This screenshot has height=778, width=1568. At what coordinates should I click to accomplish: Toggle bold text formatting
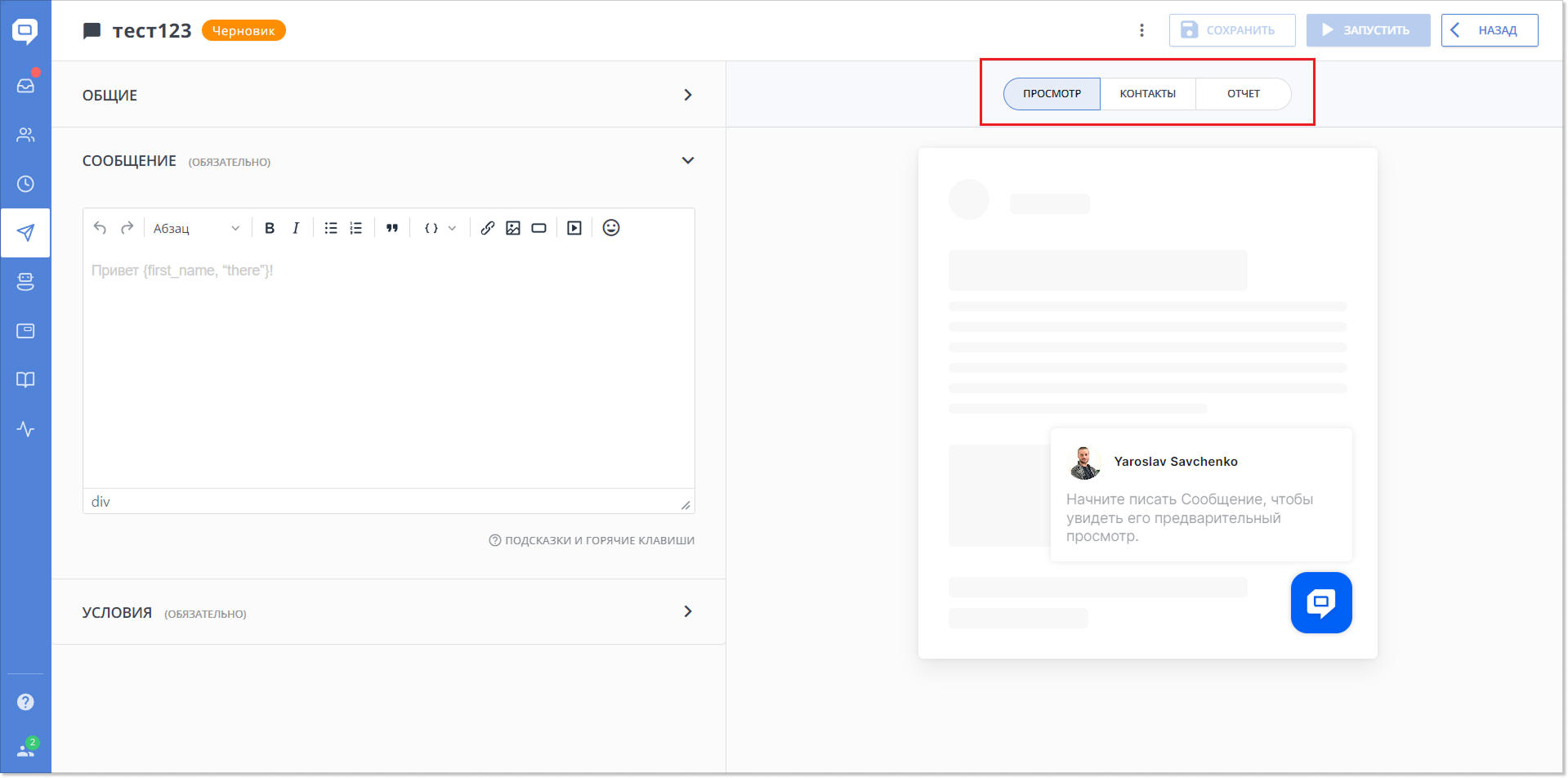pos(270,228)
